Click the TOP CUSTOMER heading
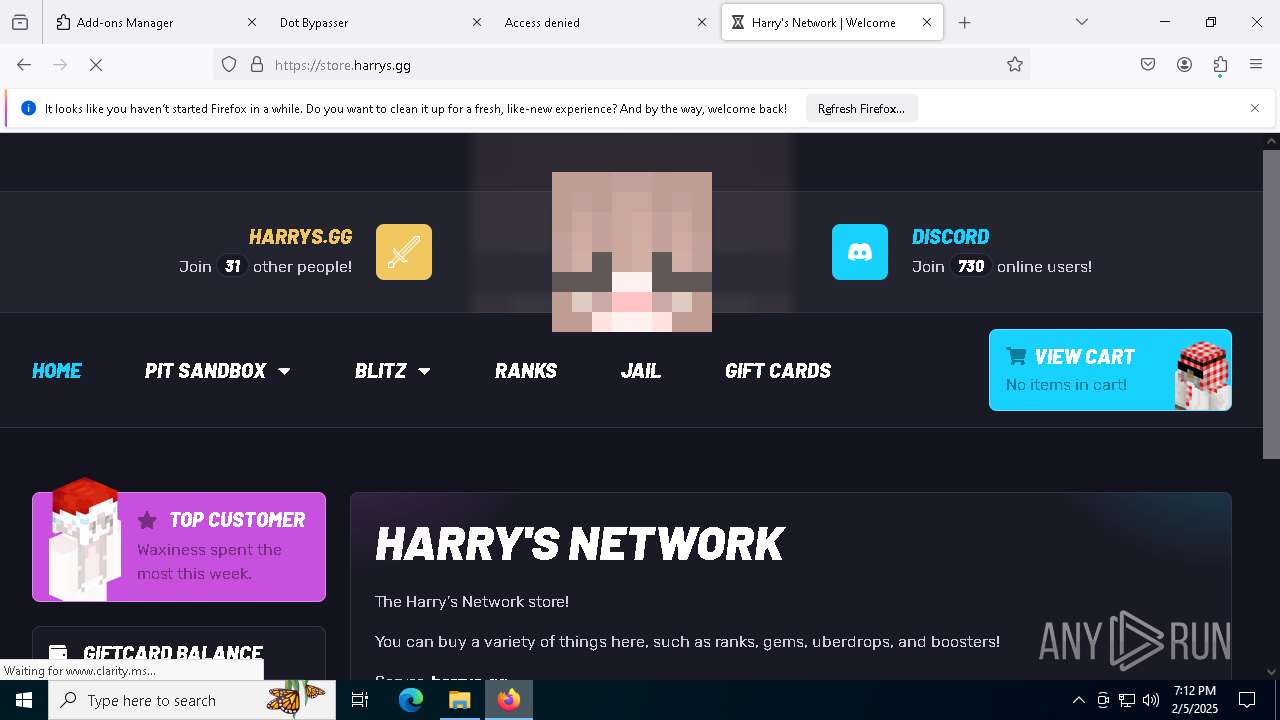The width and height of the screenshot is (1280, 720). [237, 520]
